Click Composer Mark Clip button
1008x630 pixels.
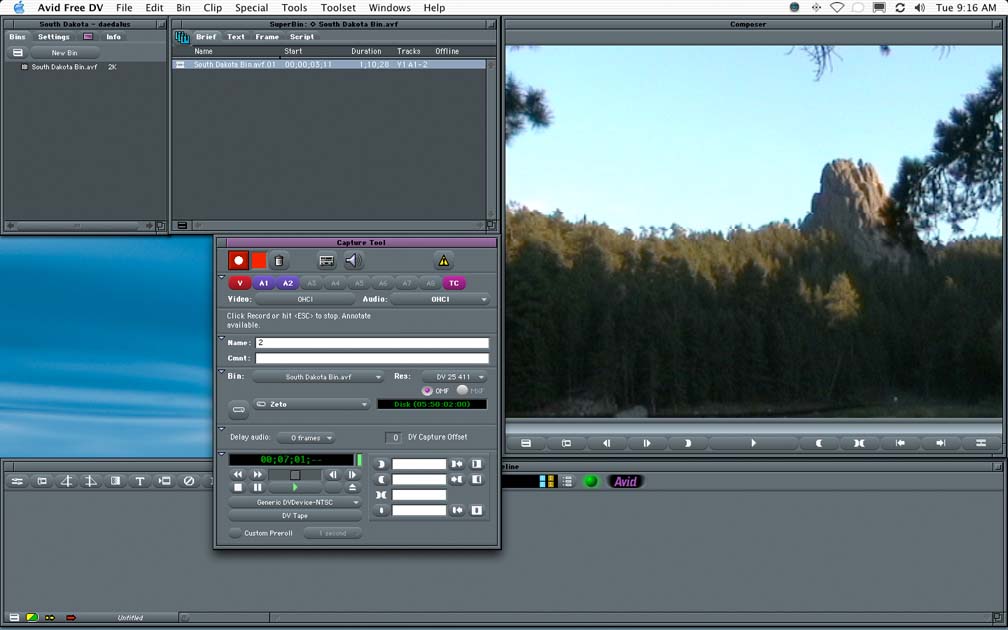859,443
